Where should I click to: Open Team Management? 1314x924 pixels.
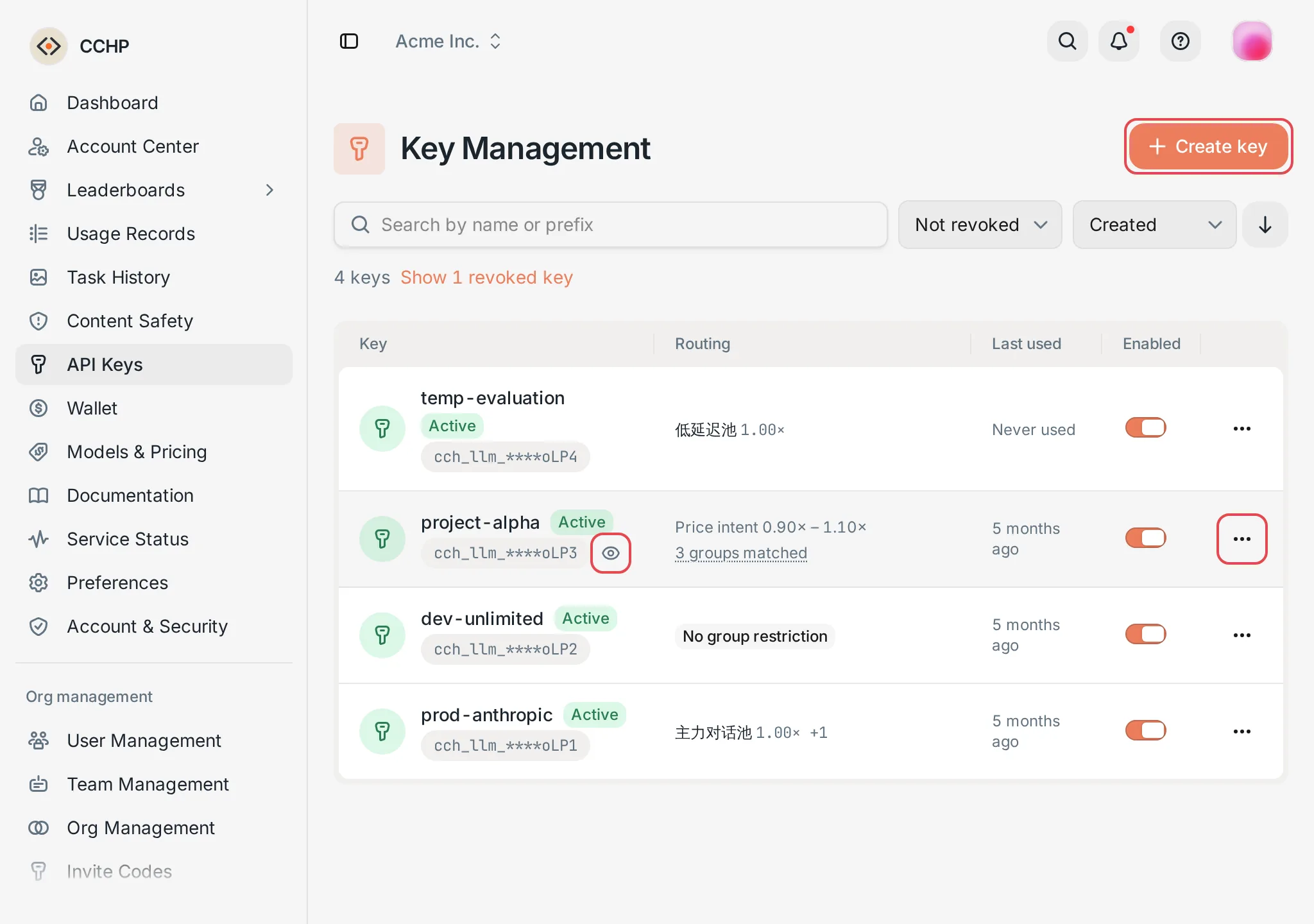click(154, 784)
